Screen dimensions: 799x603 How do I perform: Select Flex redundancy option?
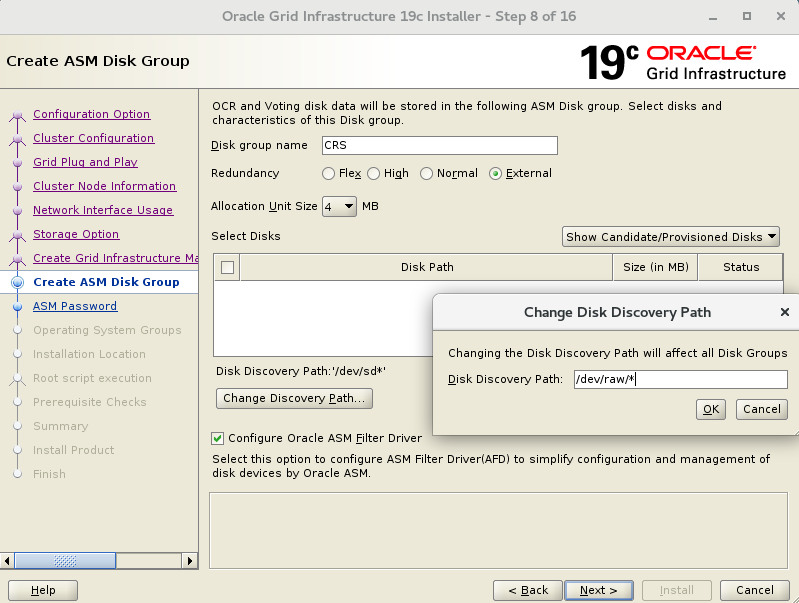(x=328, y=174)
